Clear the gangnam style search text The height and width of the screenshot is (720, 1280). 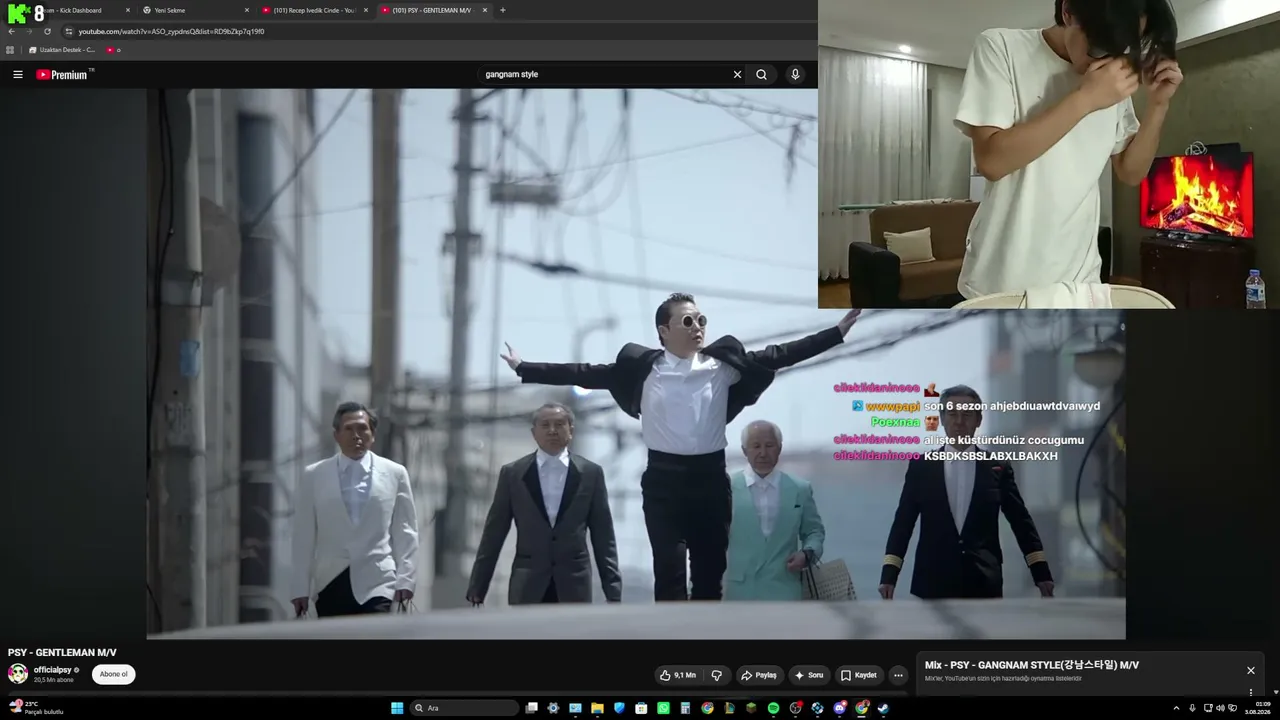[737, 74]
